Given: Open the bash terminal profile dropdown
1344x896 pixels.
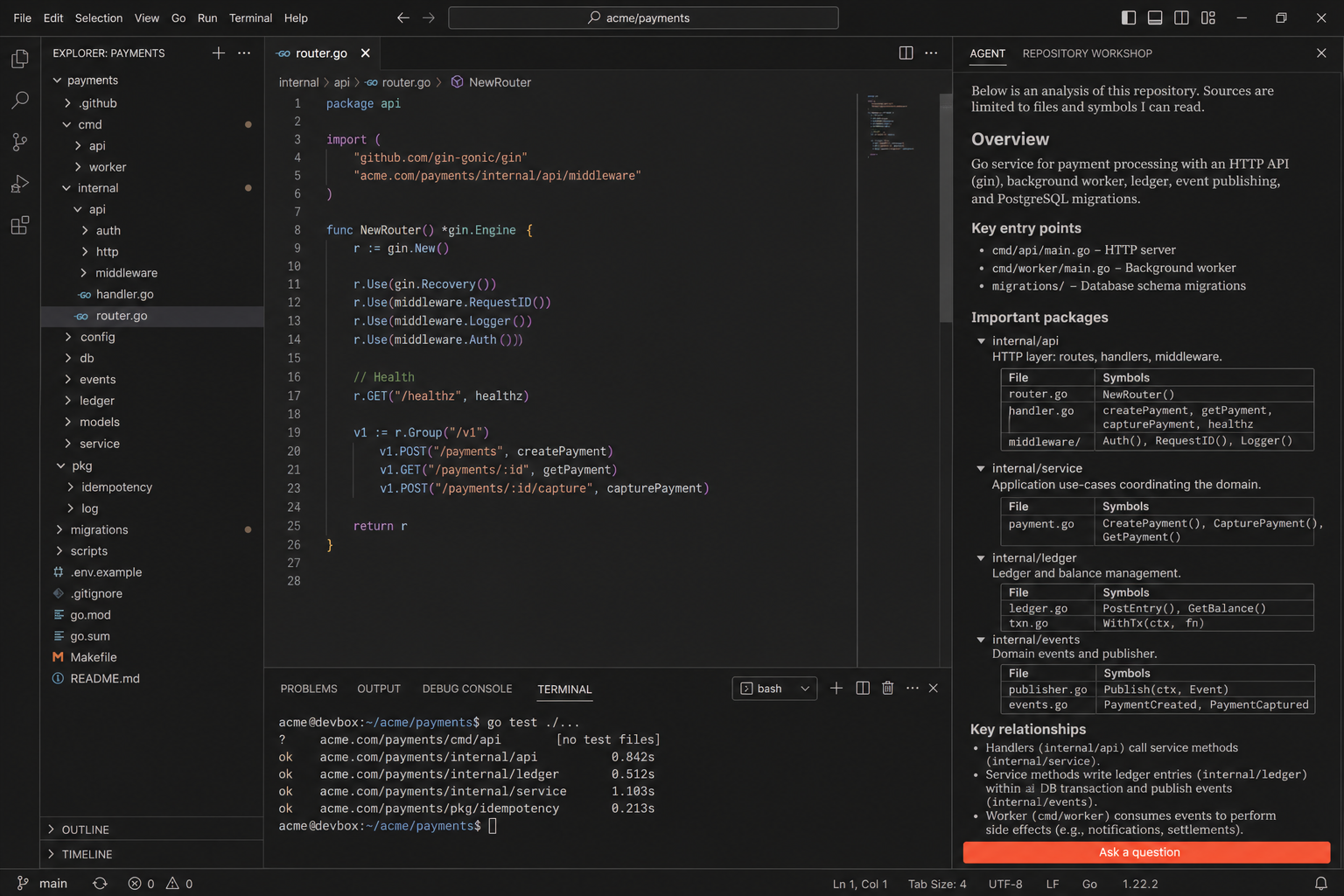Looking at the screenshot, I should click(x=774, y=689).
